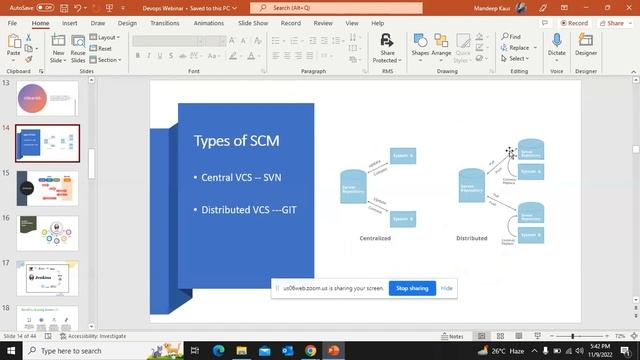The image size is (640, 360).
Task: Toggle the AutoSave switch
Action: [45, 8]
